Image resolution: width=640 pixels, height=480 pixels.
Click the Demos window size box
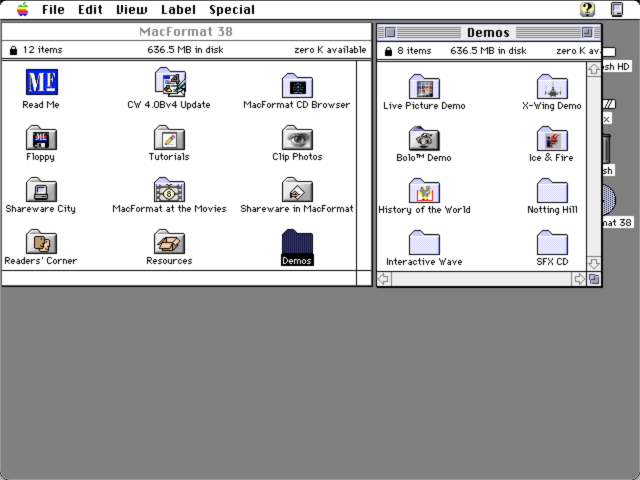tap(594, 279)
